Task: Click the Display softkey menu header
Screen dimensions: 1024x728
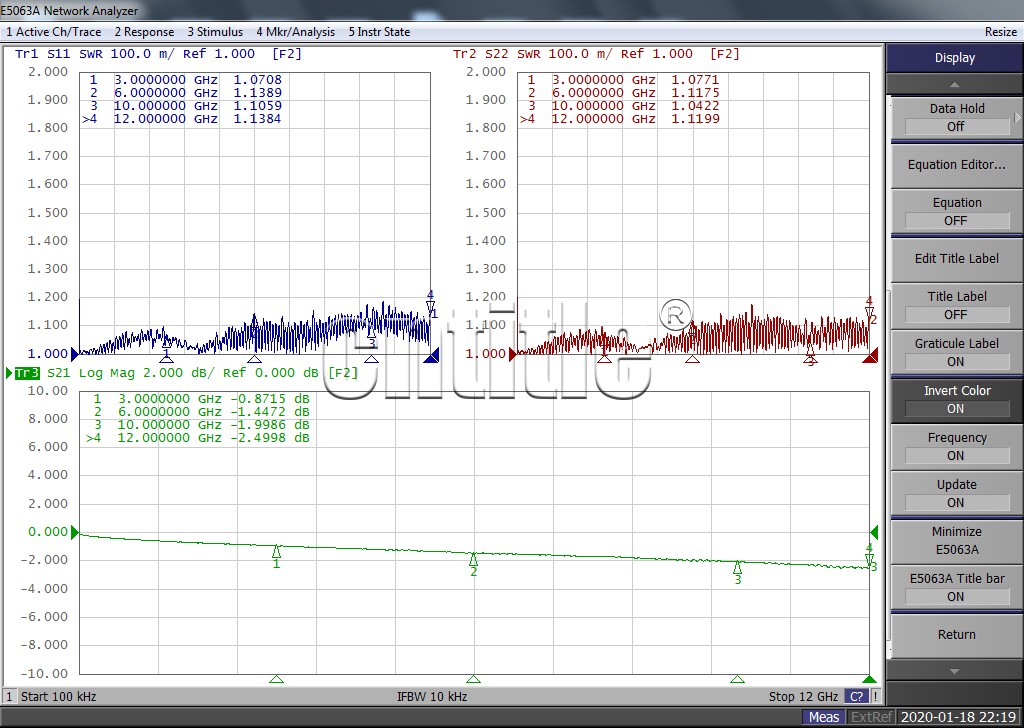Action: 954,58
